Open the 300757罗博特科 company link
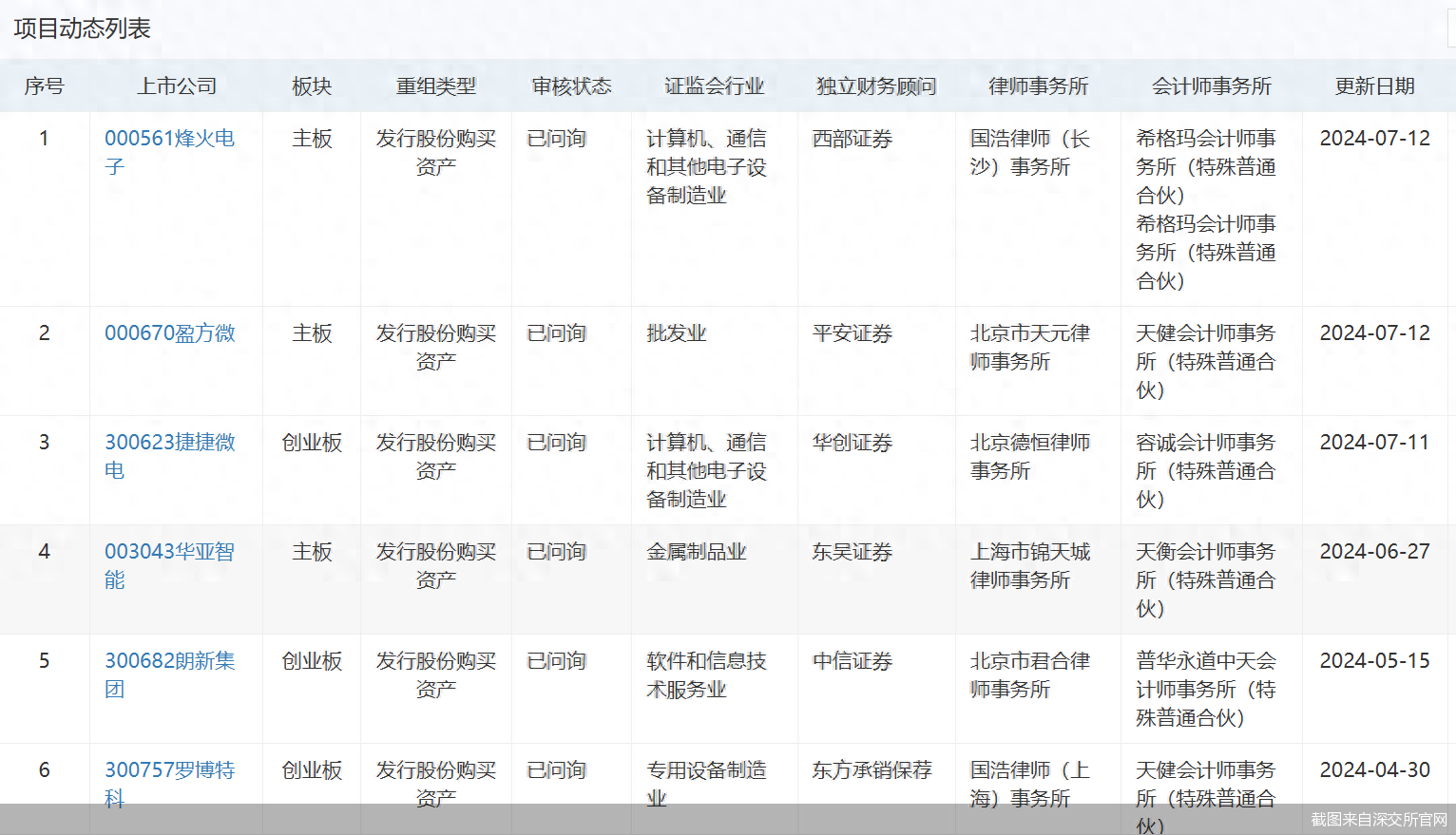1456x835 pixels. point(169,784)
